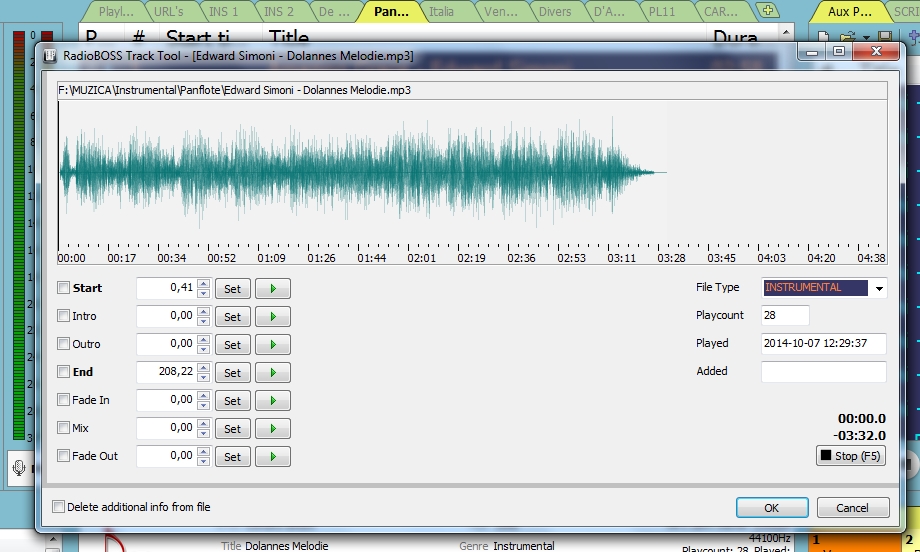Play from the Fade In position
Screen dimensions: 920x552
pos(273,401)
